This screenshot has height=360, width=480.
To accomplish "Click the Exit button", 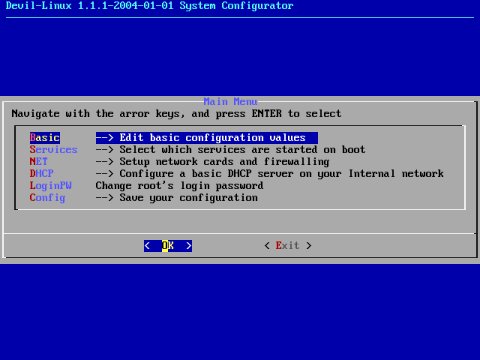I will (288, 246).
